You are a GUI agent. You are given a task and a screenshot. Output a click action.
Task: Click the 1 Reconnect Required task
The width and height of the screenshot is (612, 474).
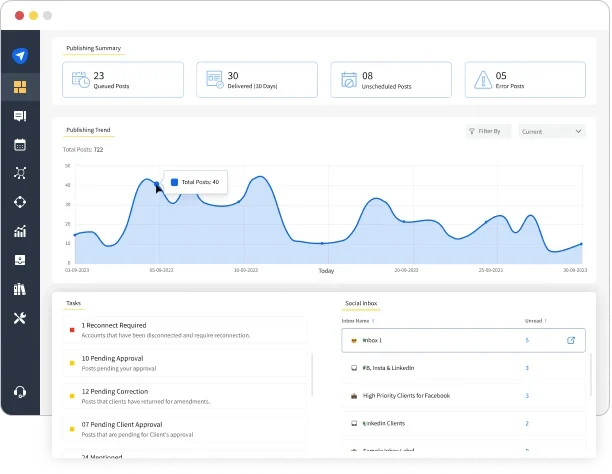[x=114, y=325]
